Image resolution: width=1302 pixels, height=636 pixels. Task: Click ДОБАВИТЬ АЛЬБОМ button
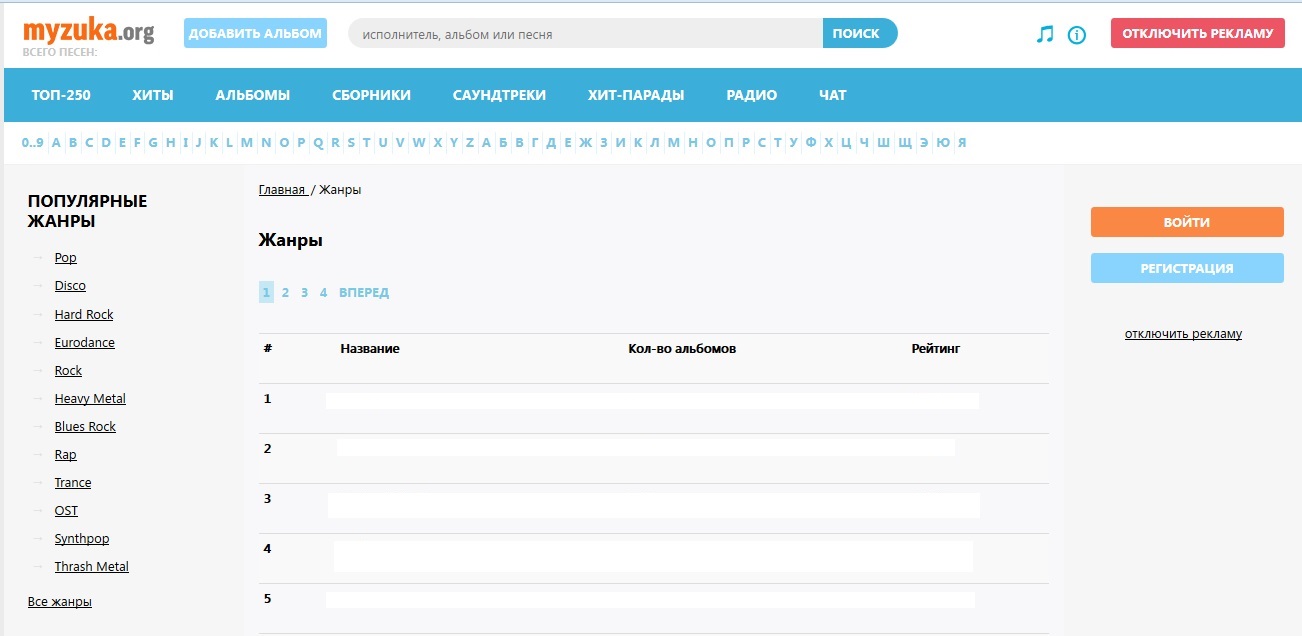click(x=255, y=33)
